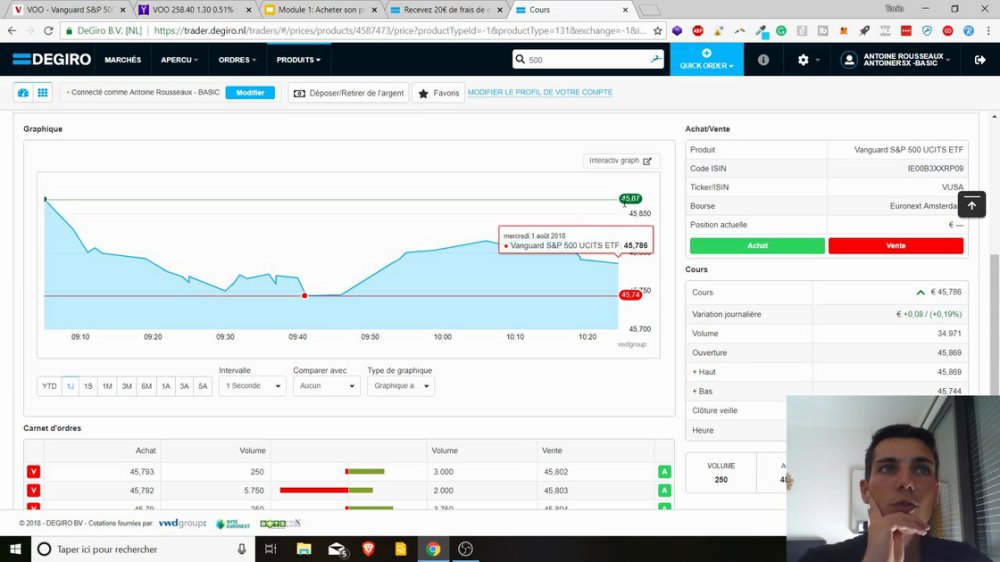Open Favoris button
Image resolution: width=1000 pixels, height=562 pixels.
439,93
